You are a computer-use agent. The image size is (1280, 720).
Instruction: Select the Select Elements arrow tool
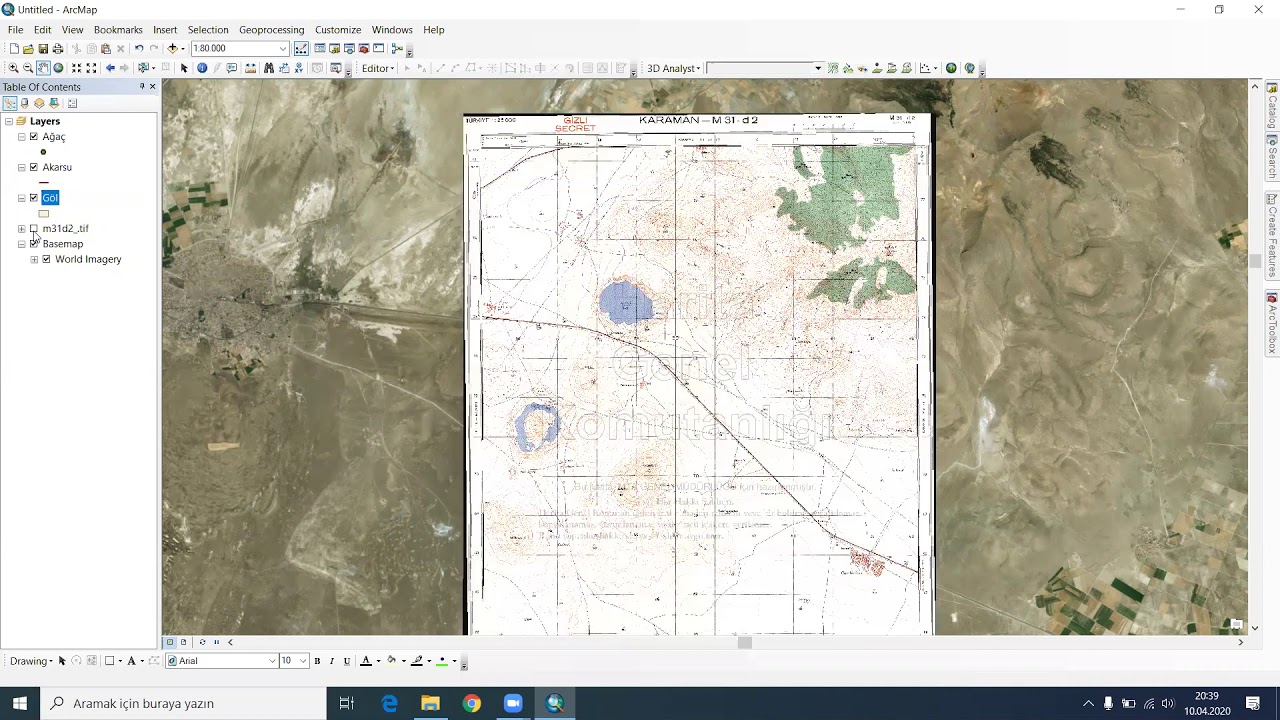[184, 68]
